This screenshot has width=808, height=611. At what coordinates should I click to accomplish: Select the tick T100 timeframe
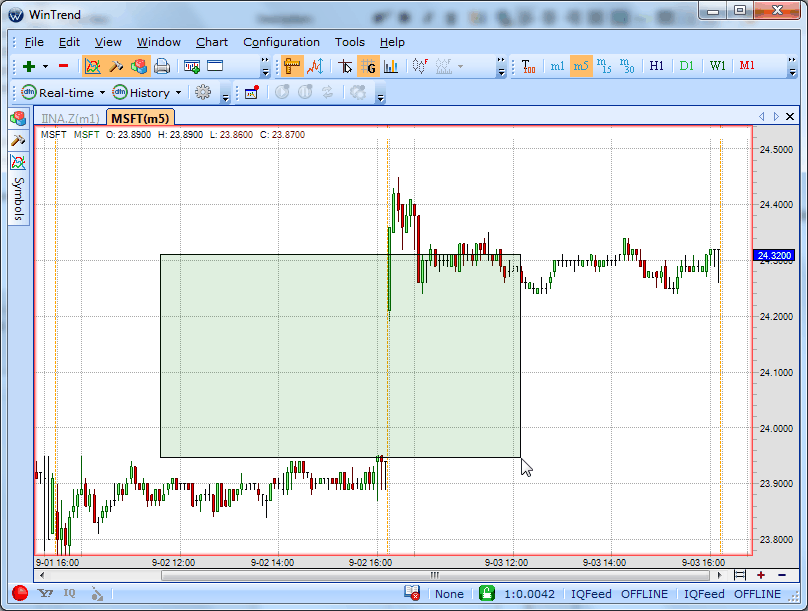(x=528, y=66)
